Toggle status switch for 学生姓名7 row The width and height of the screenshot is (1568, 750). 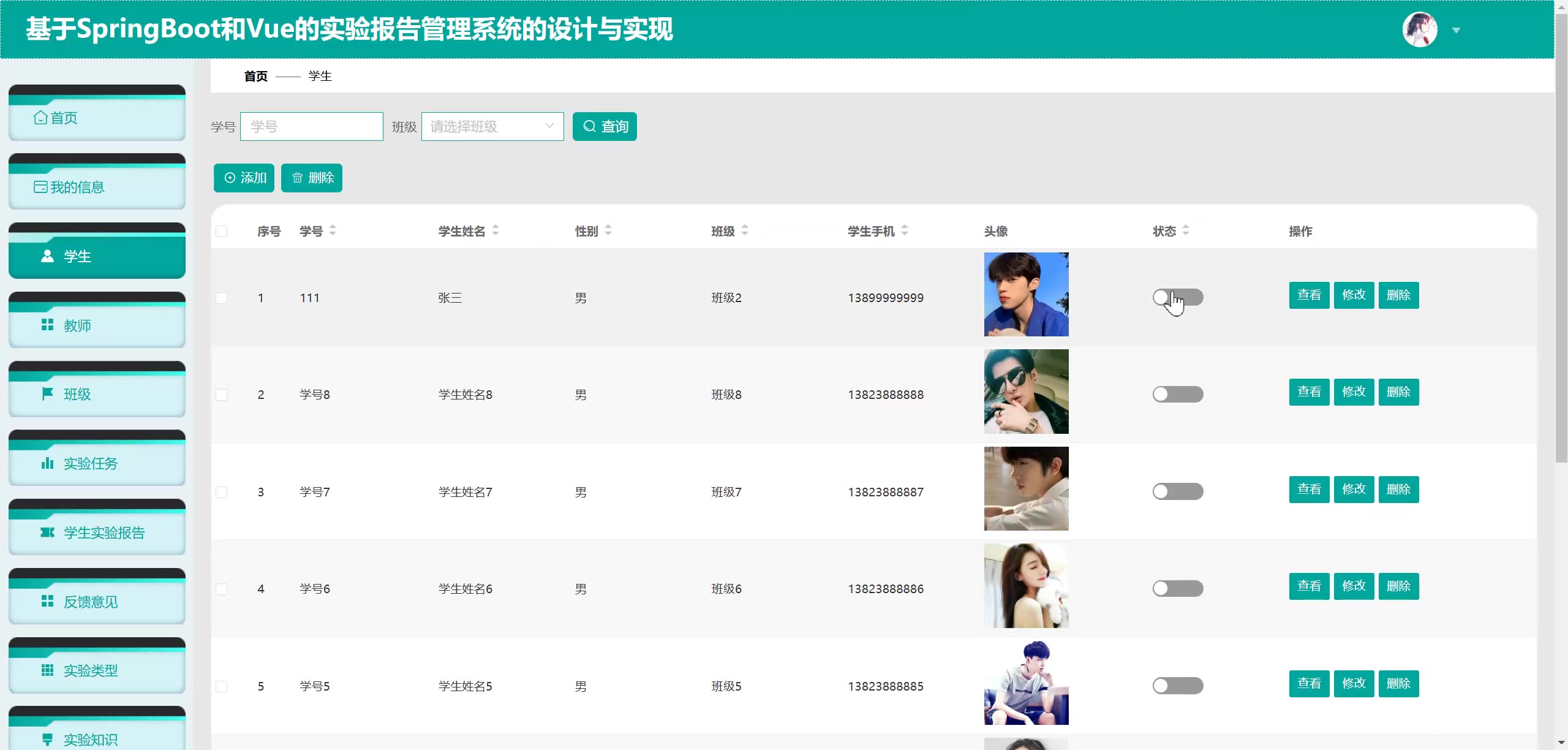pos(1177,491)
